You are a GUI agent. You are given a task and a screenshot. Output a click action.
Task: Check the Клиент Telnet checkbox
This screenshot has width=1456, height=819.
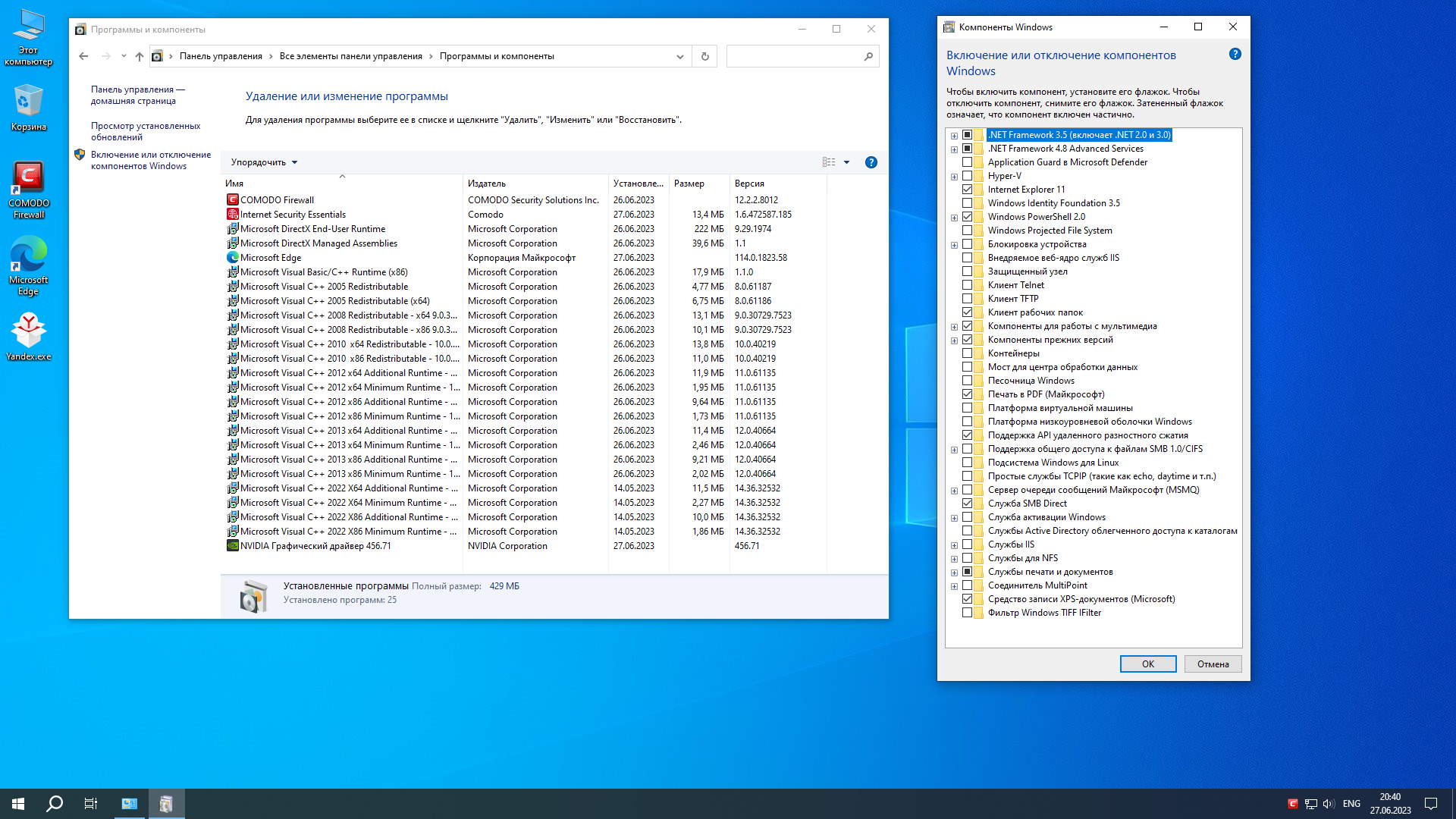pyautogui.click(x=967, y=285)
